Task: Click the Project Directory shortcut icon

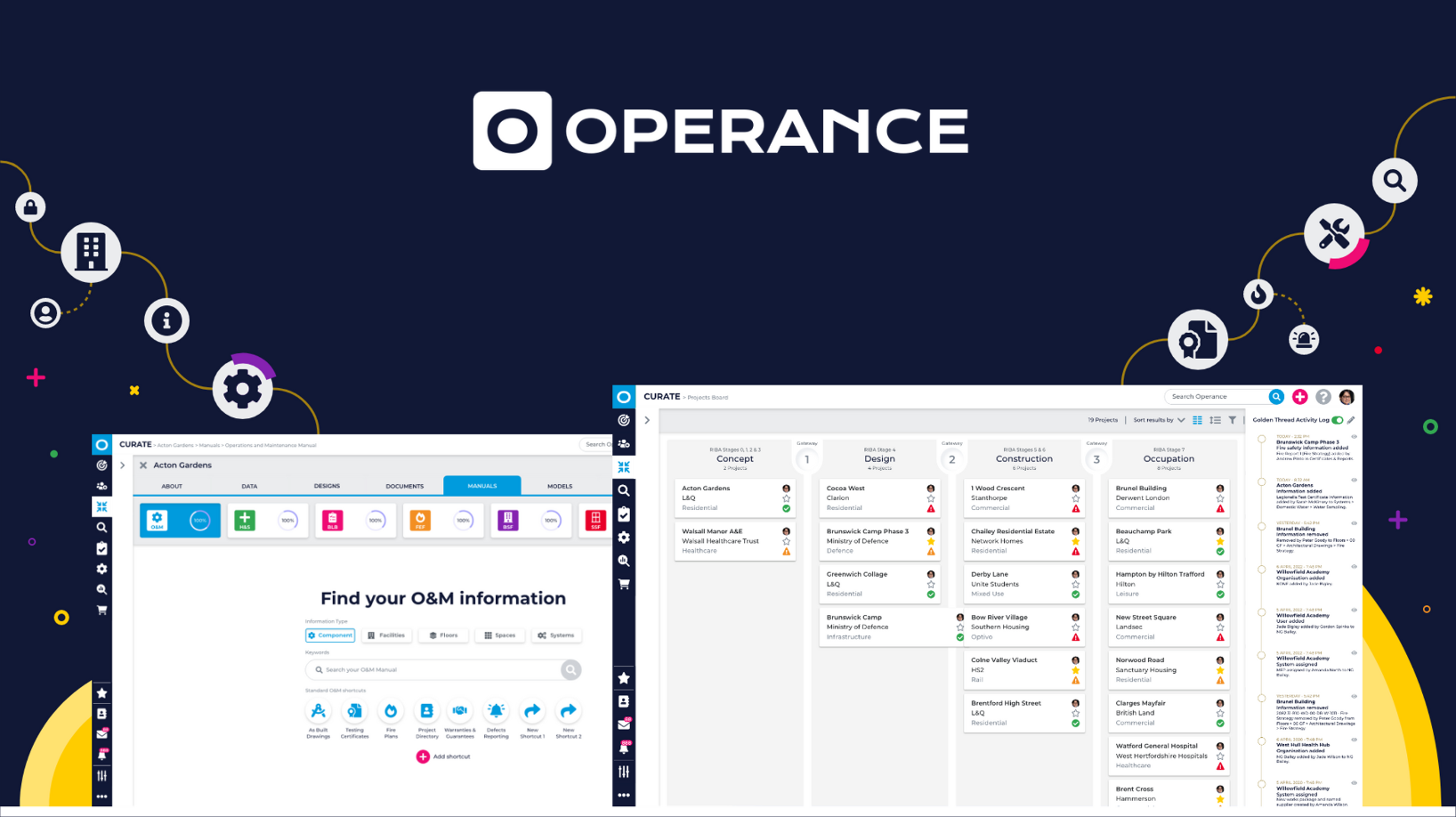Action: pos(428,711)
